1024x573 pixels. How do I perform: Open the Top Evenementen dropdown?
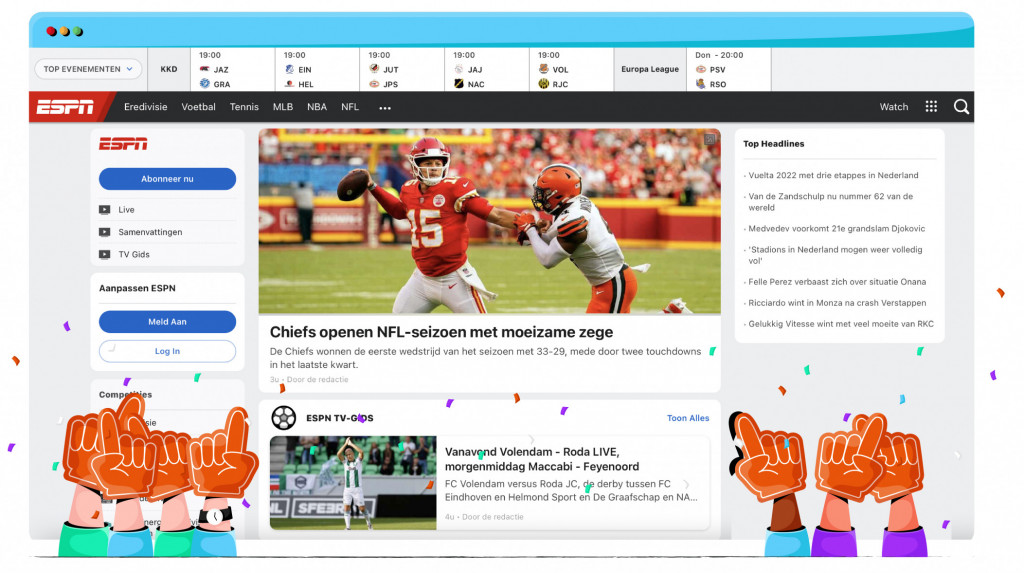(88, 69)
